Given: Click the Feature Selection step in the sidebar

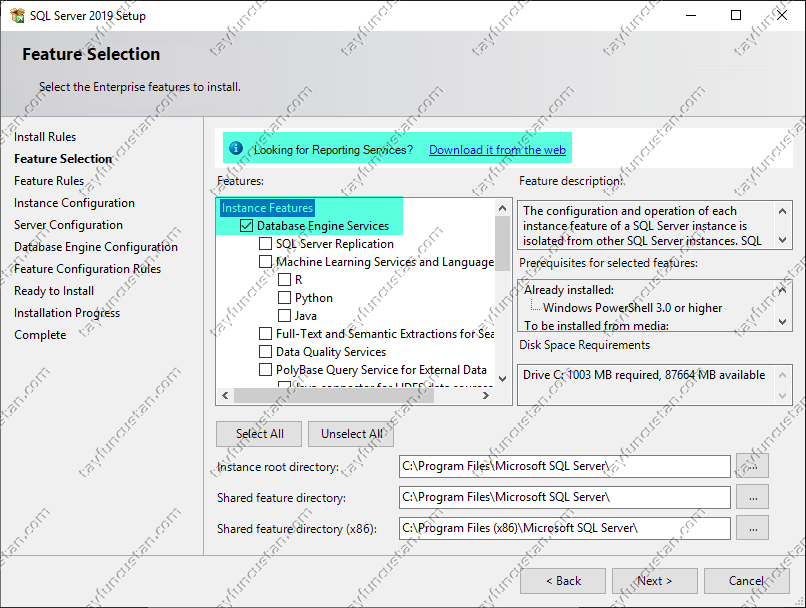Looking at the screenshot, I should click(x=63, y=159).
